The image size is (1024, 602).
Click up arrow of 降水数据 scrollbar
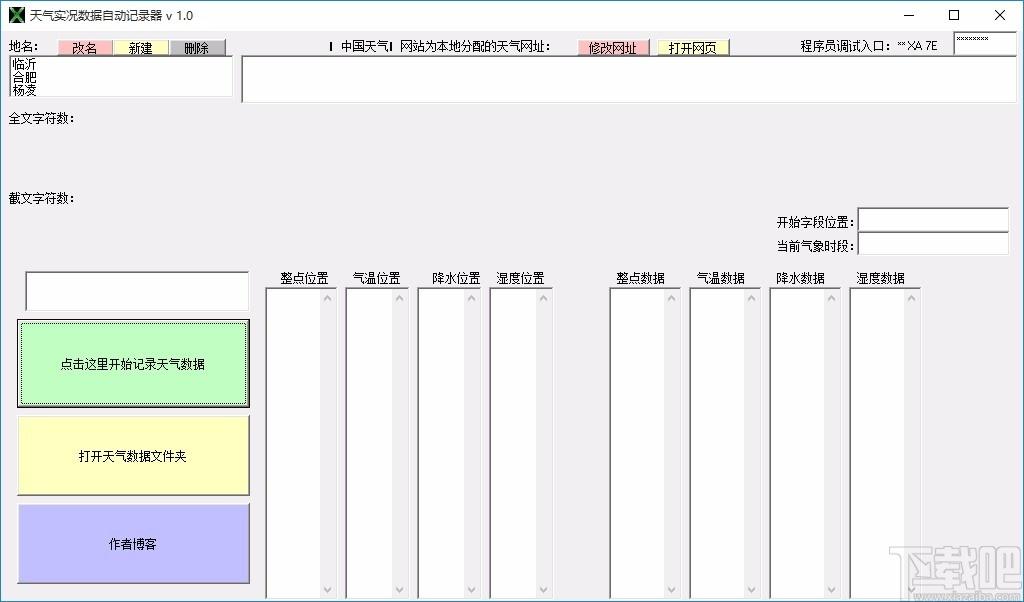[x=831, y=298]
